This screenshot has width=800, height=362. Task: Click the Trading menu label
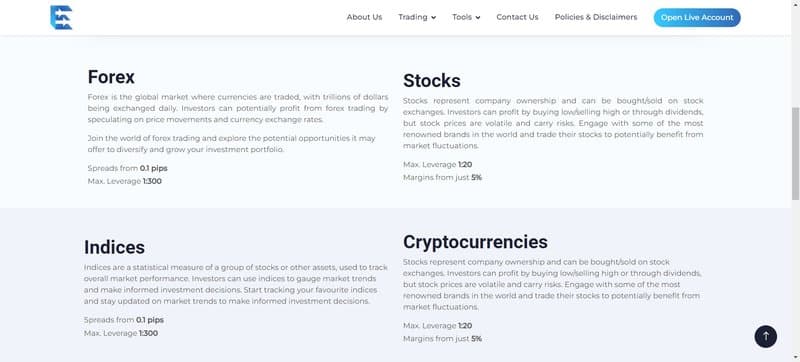click(413, 17)
